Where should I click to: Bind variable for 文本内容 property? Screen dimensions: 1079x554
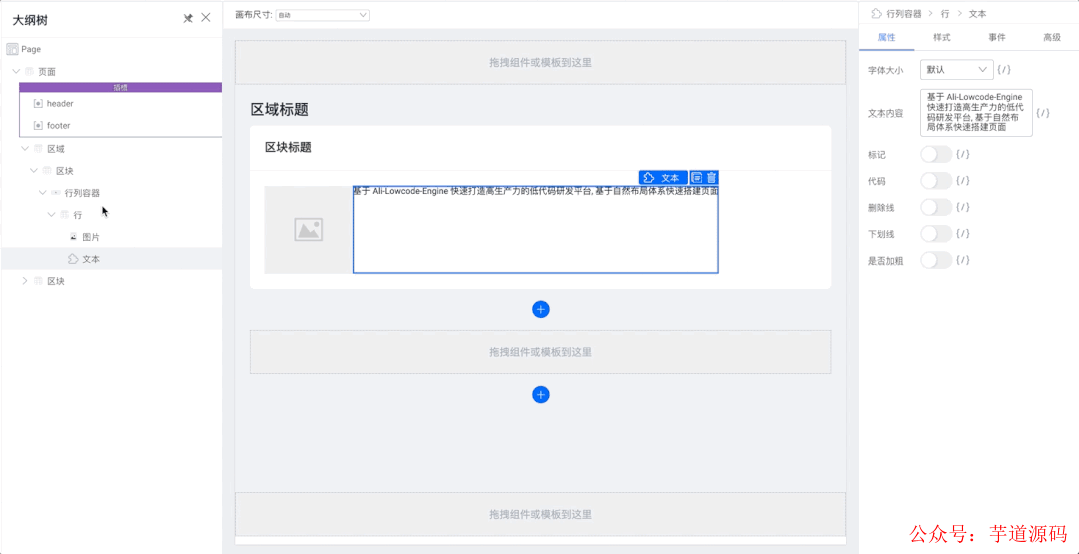[x=1043, y=113]
